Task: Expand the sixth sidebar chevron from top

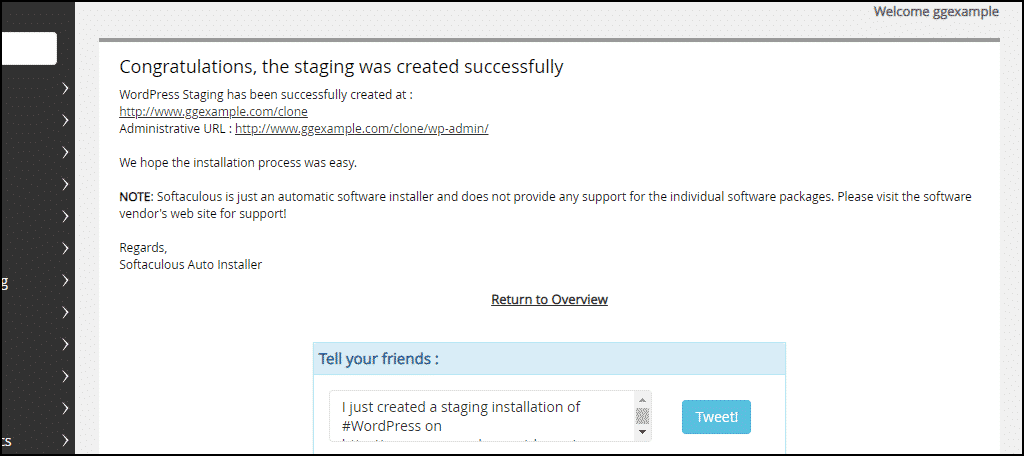Action: click(65, 248)
